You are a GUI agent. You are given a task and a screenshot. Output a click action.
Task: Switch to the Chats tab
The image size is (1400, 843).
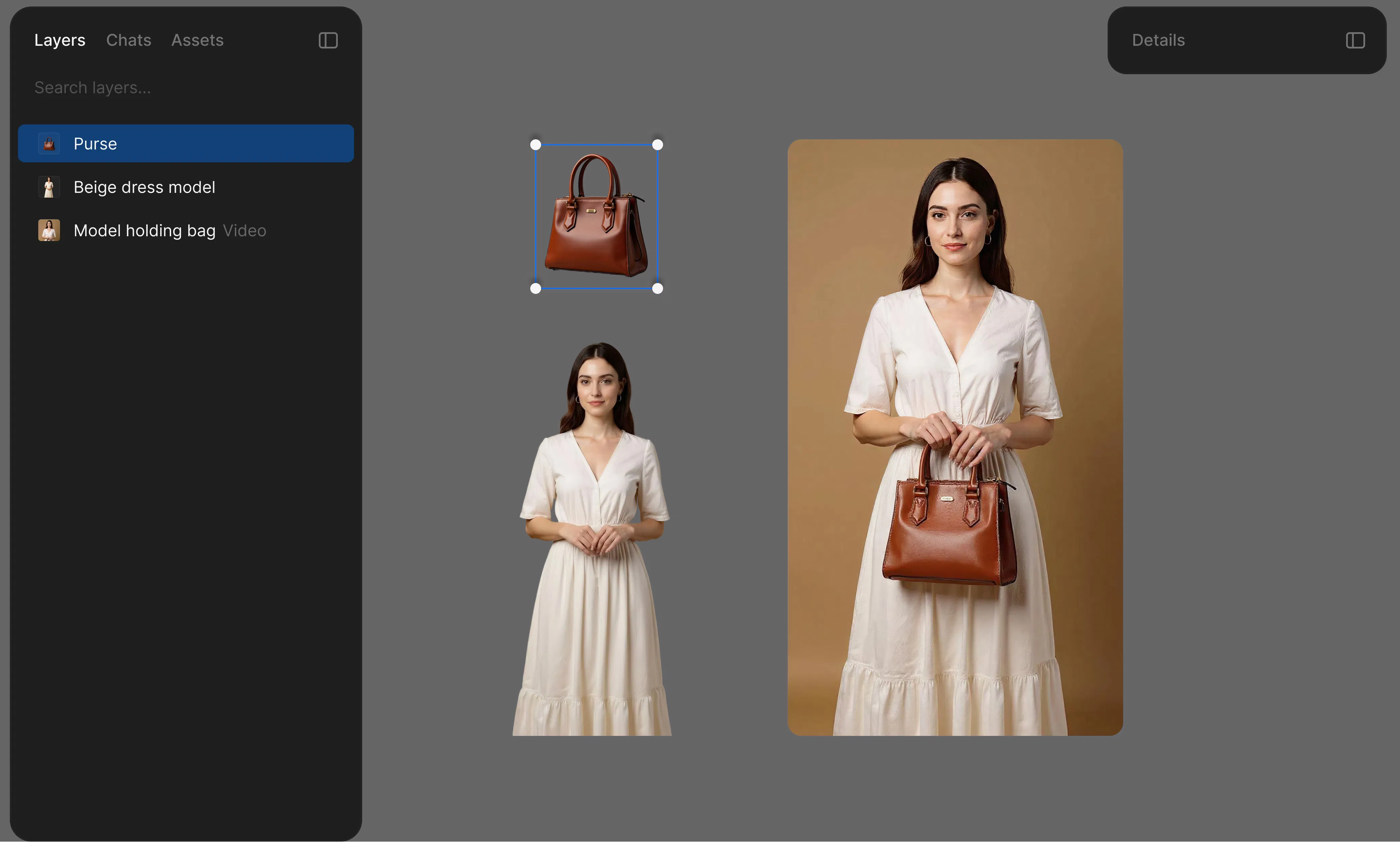[129, 40]
